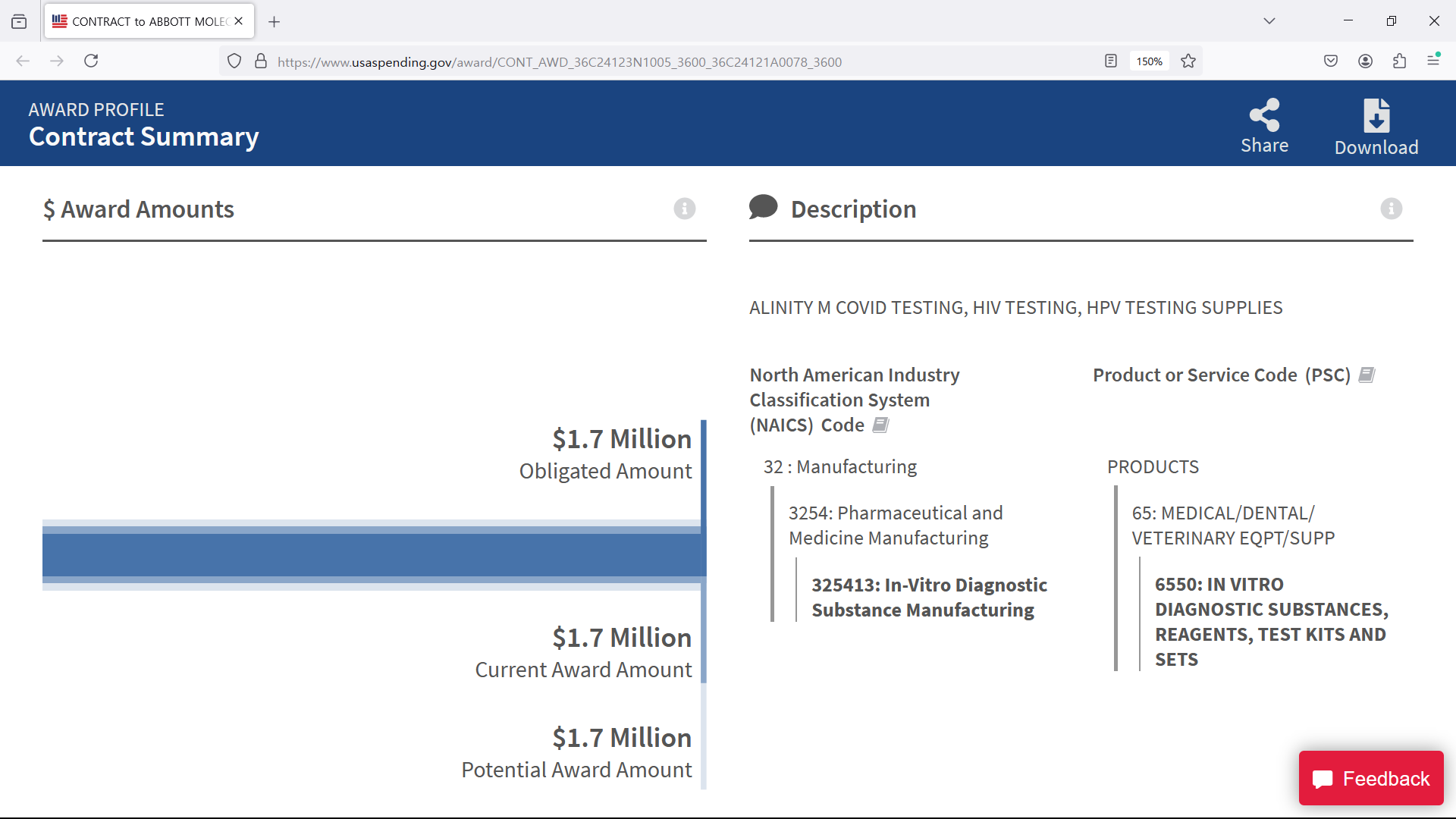This screenshot has width=1456, height=819.
Task: Click the site security padlock icon
Action: coord(261,61)
